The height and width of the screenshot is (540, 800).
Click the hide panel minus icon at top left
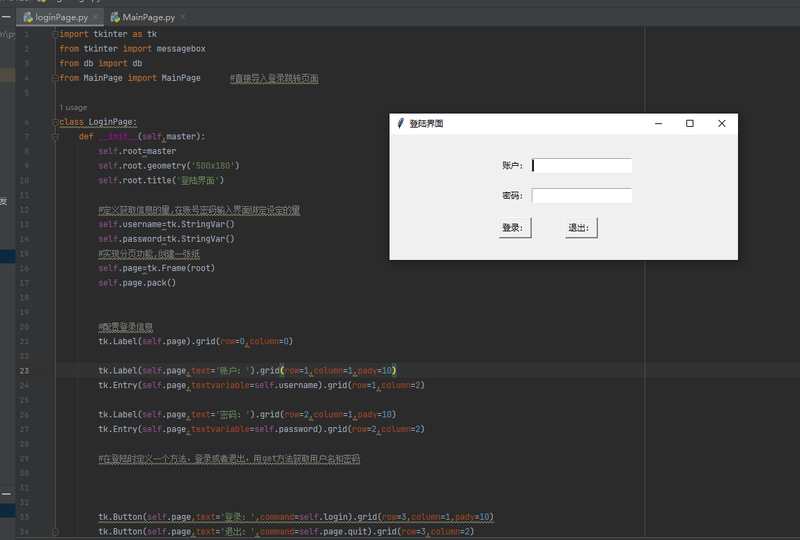point(7,17)
